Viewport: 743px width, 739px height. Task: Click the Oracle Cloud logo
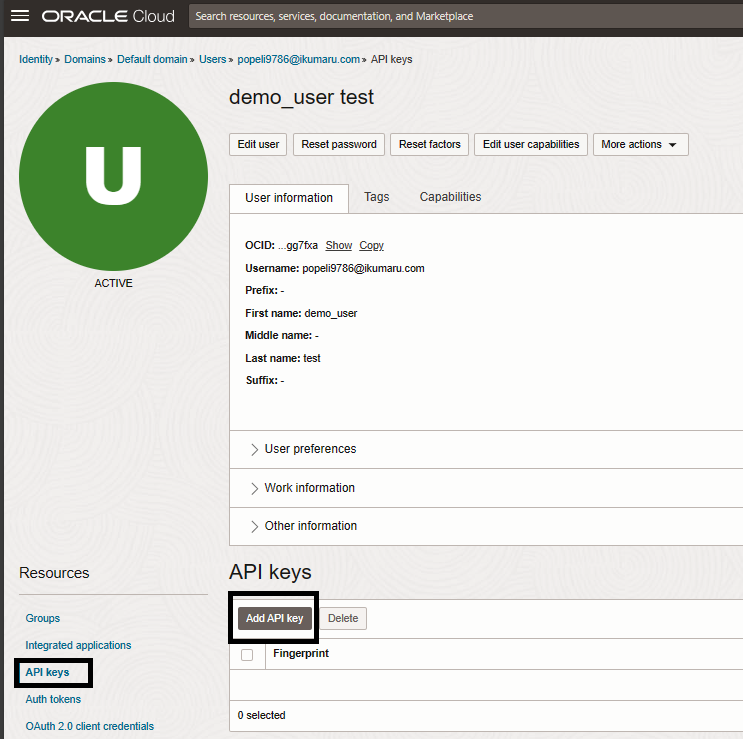(x=108, y=16)
